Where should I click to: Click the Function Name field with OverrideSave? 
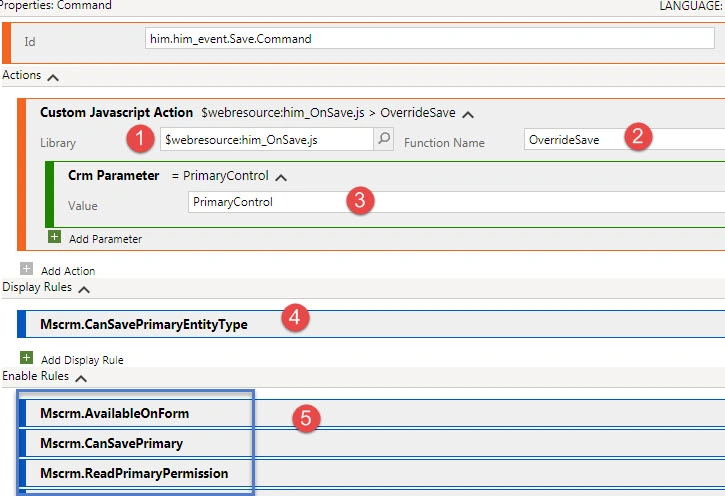pyautogui.click(x=625, y=139)
